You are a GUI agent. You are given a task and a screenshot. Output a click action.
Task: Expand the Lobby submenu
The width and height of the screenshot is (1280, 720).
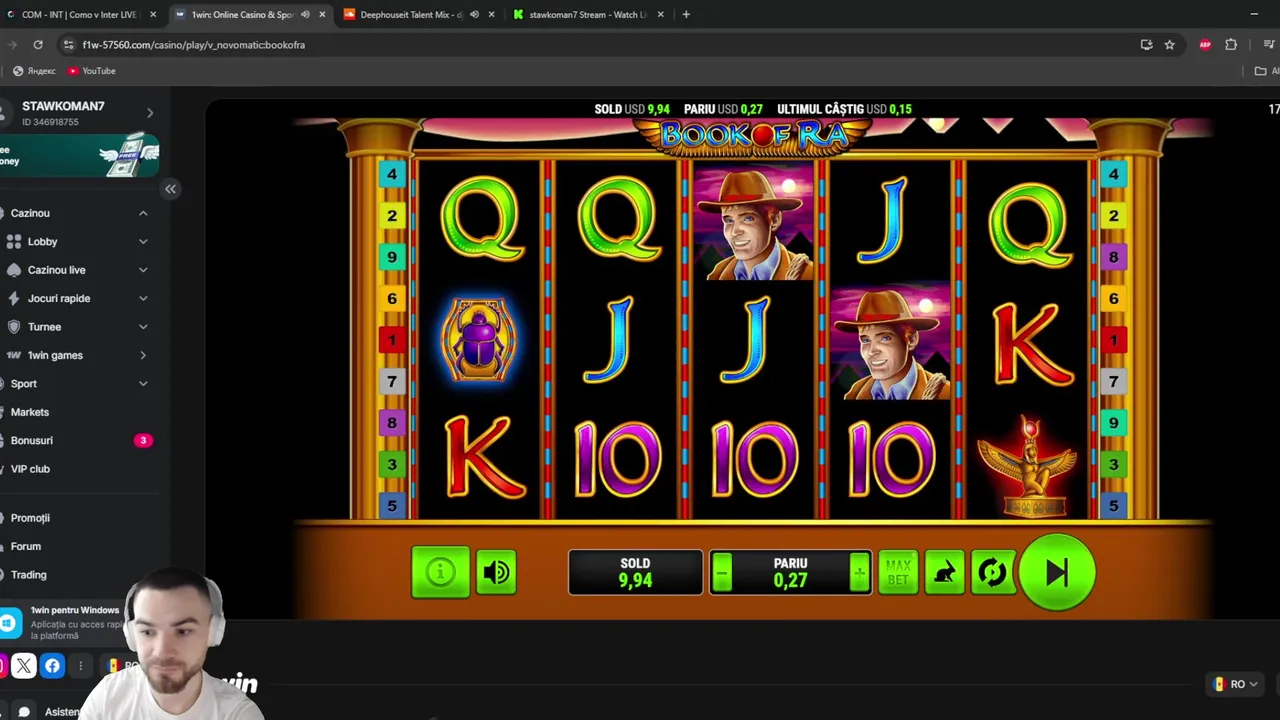point(143,241)
